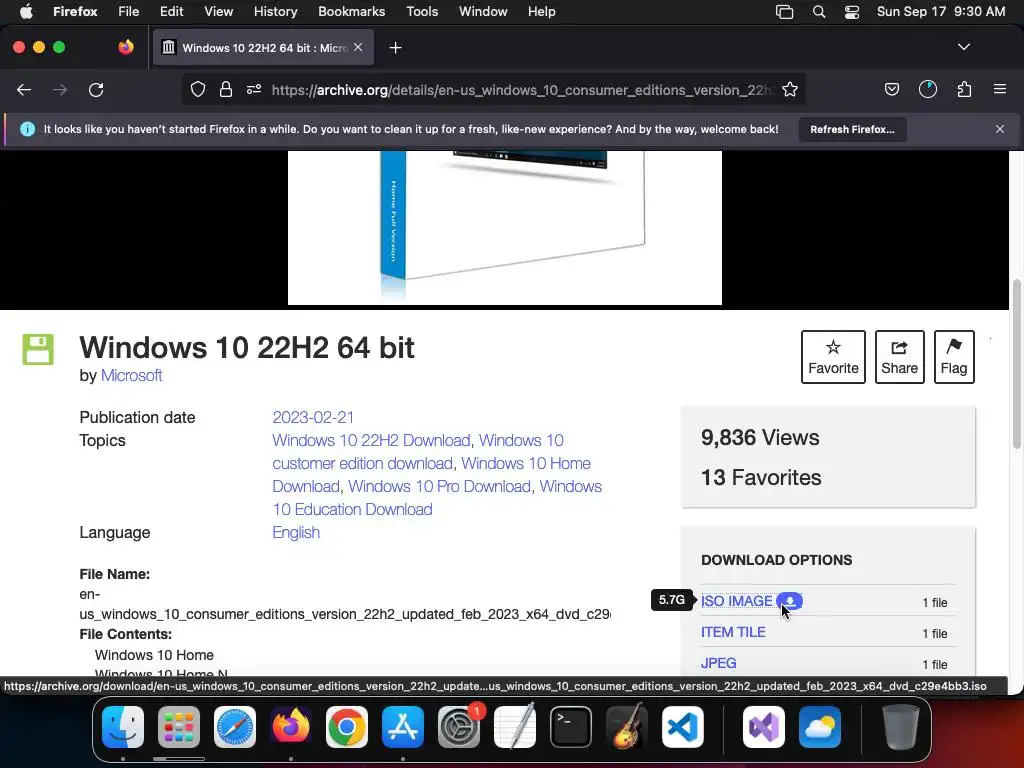Image resolution: width=1024 pixels, height=768 pixels.
Task: Expand the list all tabs chevron
Action: point(964,47)
